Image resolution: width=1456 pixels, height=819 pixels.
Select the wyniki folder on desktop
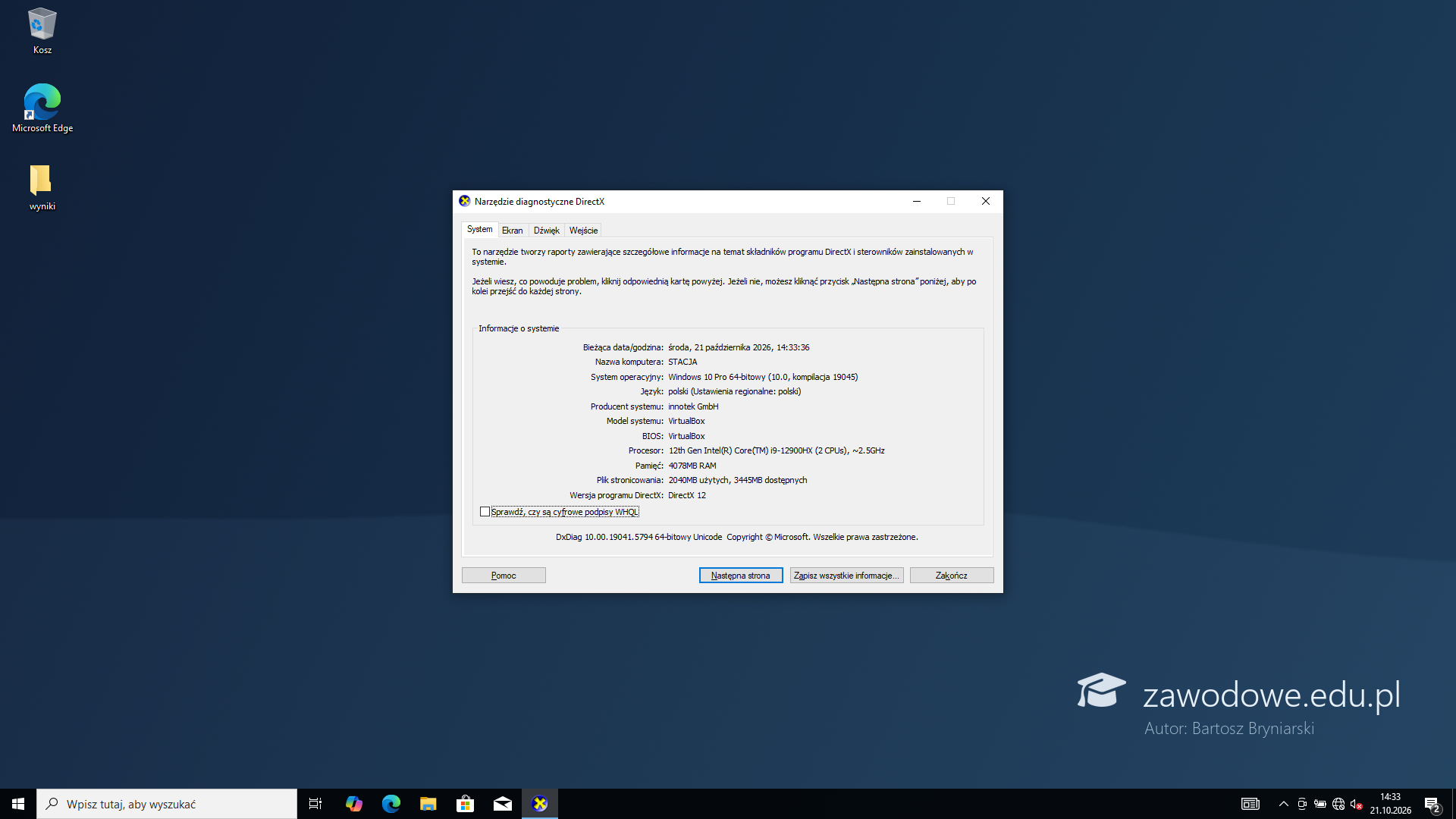[x=42, y=187]
